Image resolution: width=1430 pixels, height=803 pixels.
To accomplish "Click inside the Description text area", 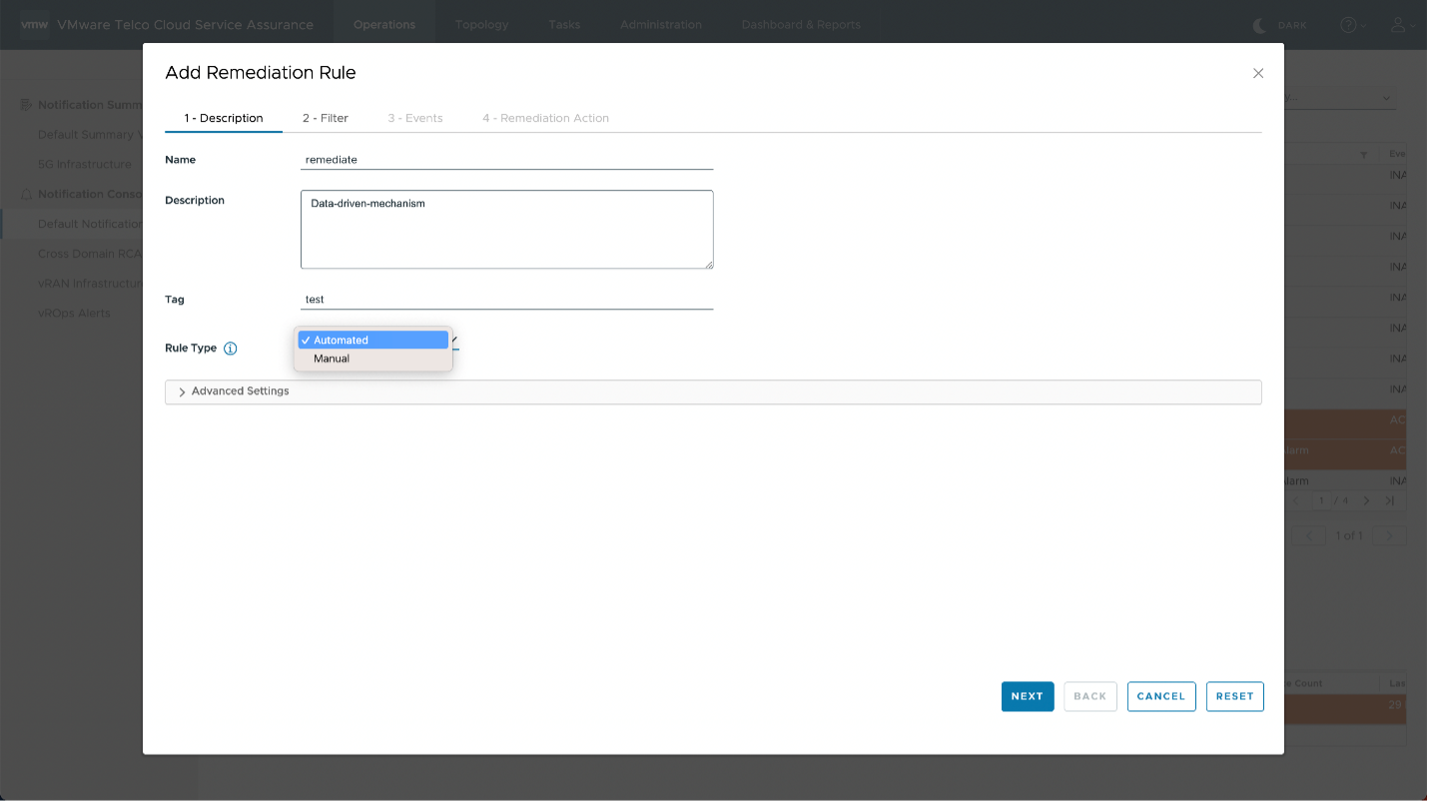I will coord(506,230).
